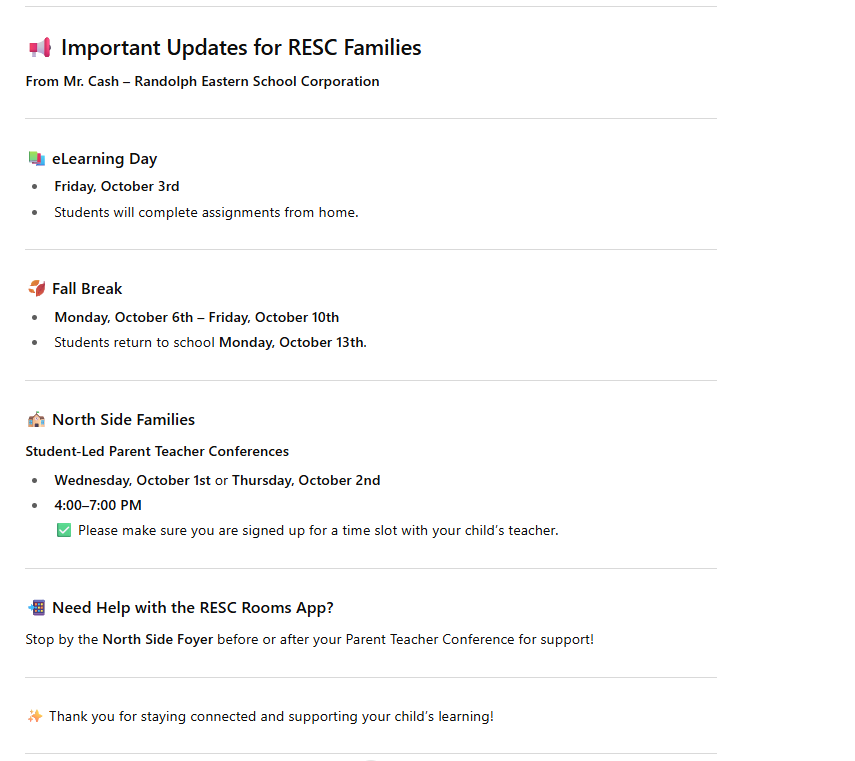Click the fallen leaf emoji beside Fall Break
Viewport: 855px width, 761px height.
tap(37, 288)
